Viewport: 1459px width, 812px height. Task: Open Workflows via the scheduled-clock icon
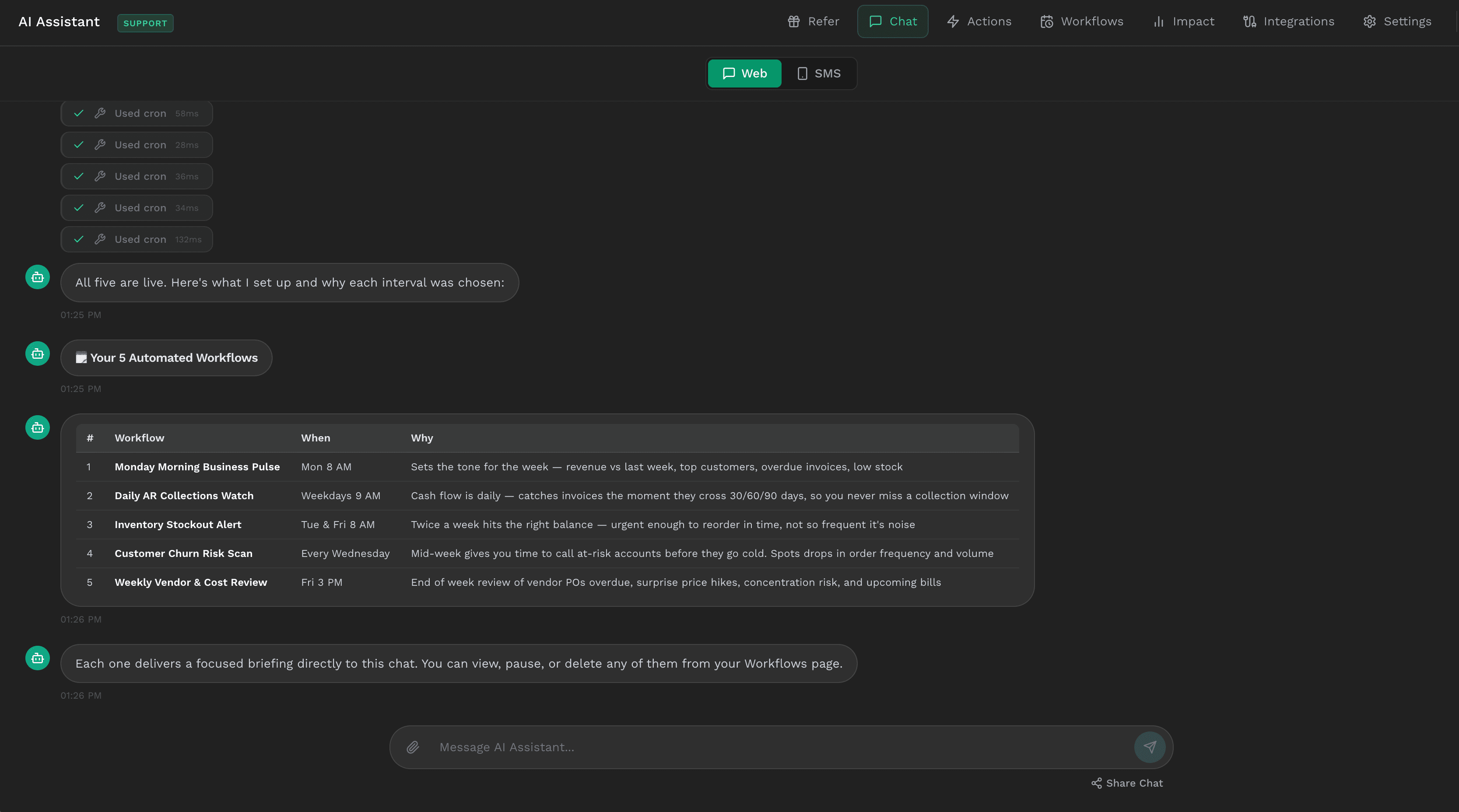click(x=1047, y=21)
